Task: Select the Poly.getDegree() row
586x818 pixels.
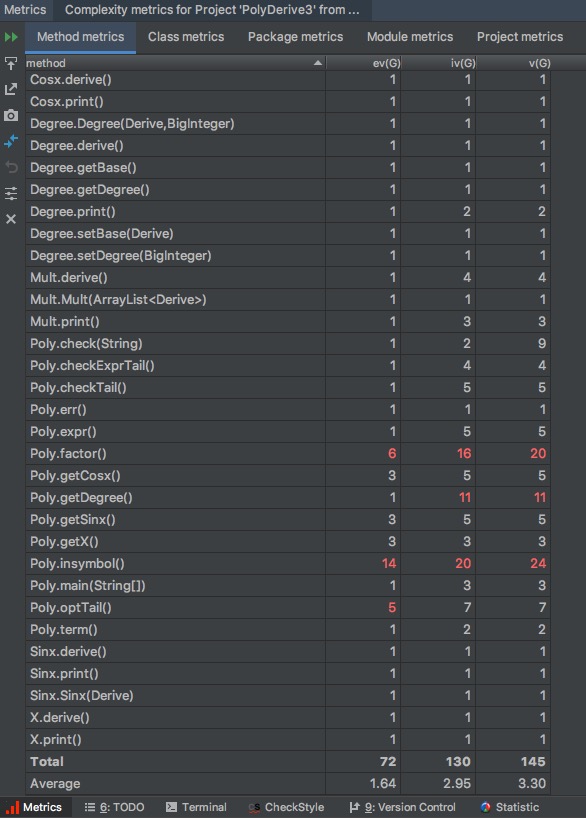Action: [x=288, y=497]
